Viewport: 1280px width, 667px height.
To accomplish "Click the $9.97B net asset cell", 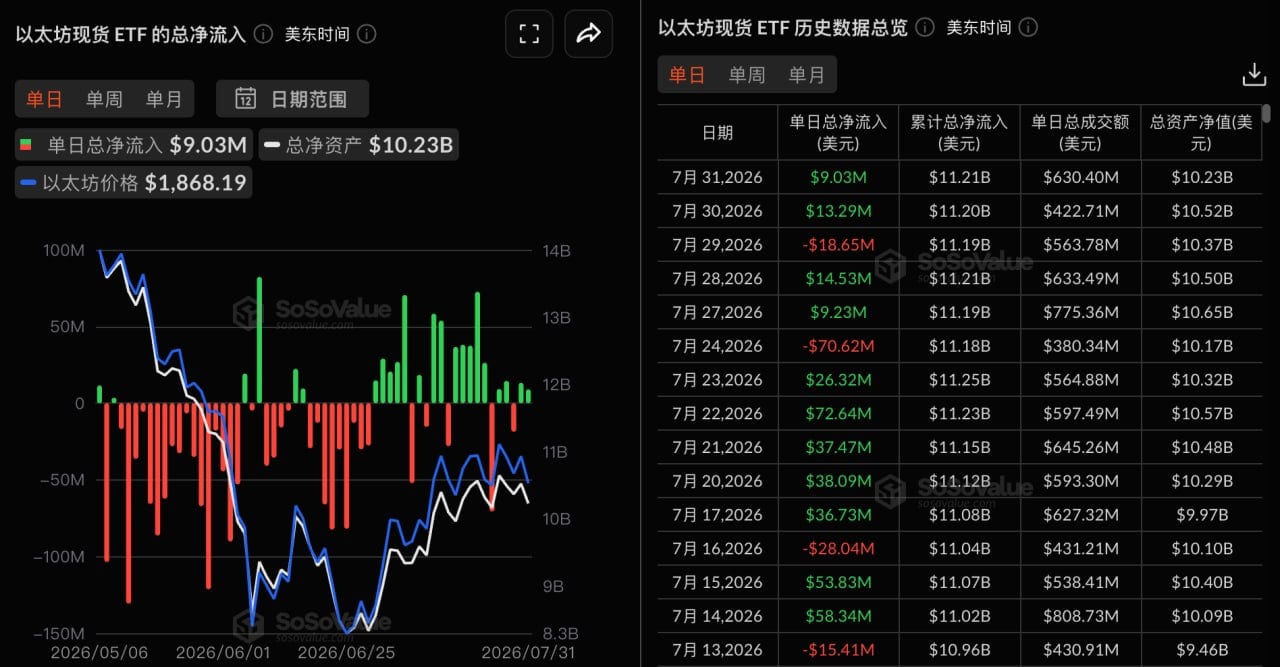I will pos(1201,514).
